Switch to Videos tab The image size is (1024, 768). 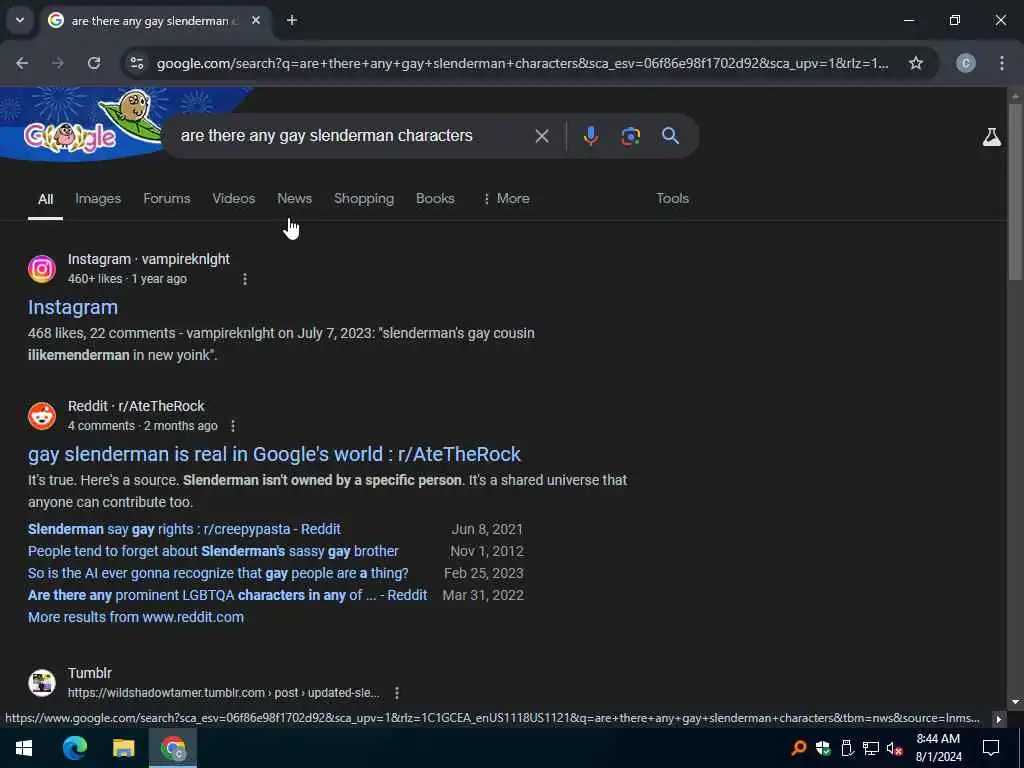point(233,199)
